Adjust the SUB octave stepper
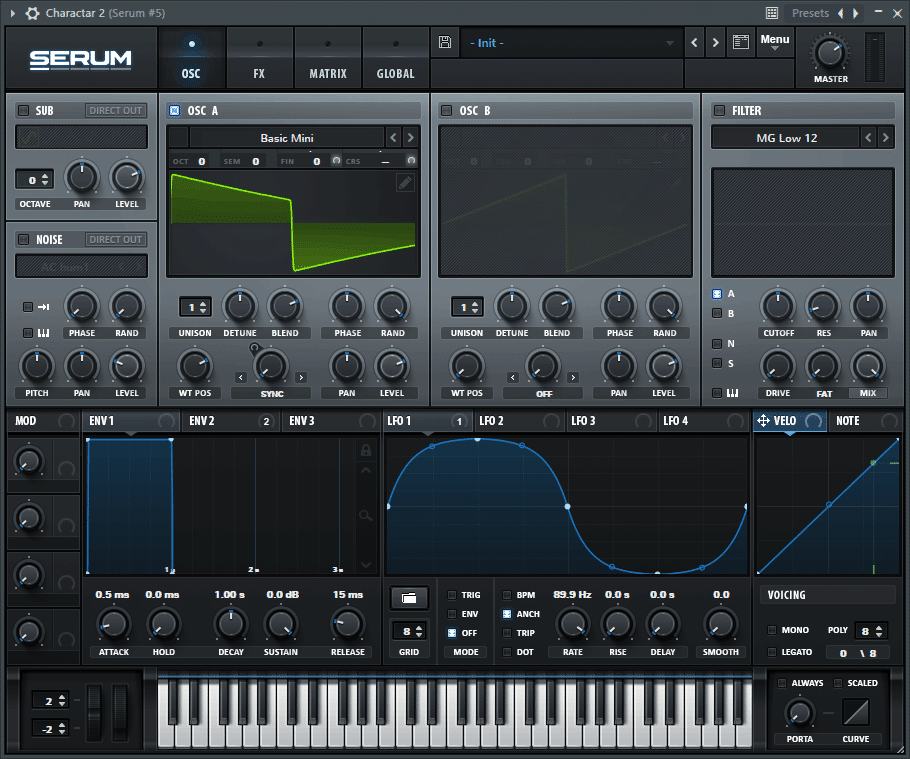Screen dimensions: 910x759 tap(34, 180)
